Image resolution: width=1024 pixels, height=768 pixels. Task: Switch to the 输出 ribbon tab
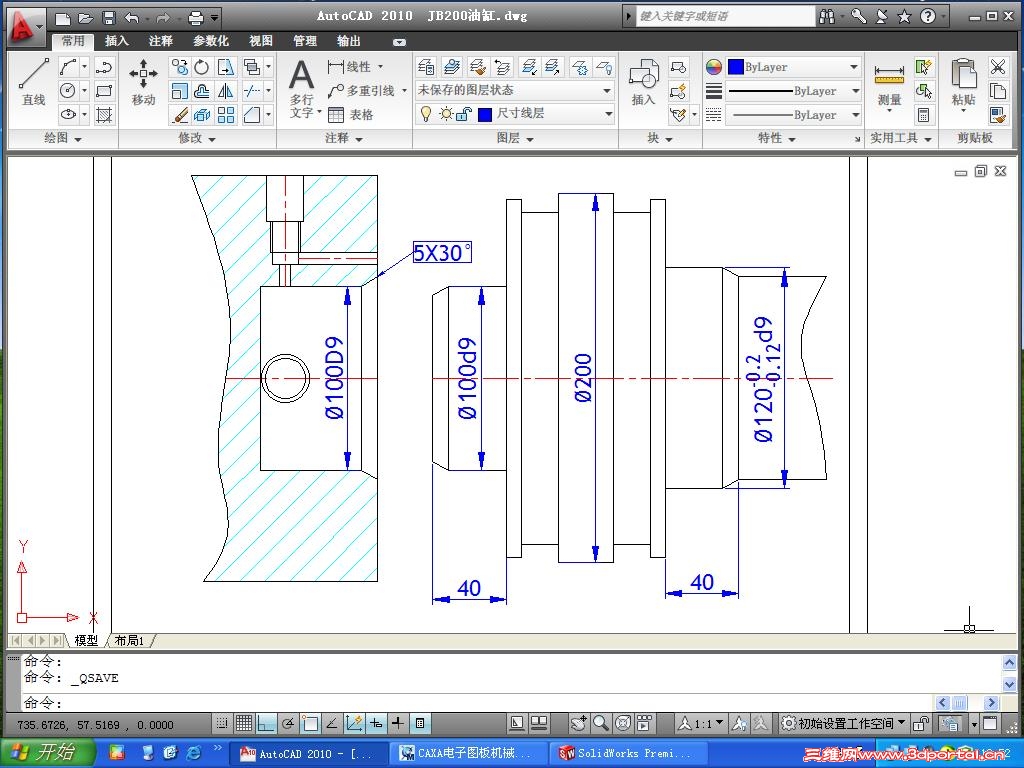tap(349, 41)
